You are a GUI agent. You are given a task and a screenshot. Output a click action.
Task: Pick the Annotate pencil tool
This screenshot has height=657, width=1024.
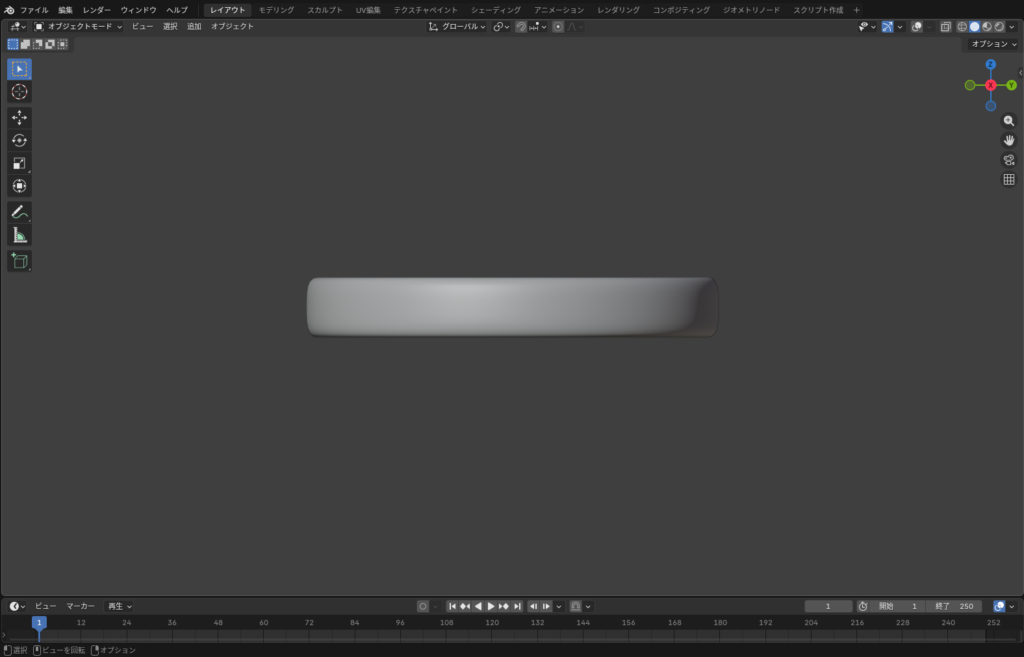[19, 212]
